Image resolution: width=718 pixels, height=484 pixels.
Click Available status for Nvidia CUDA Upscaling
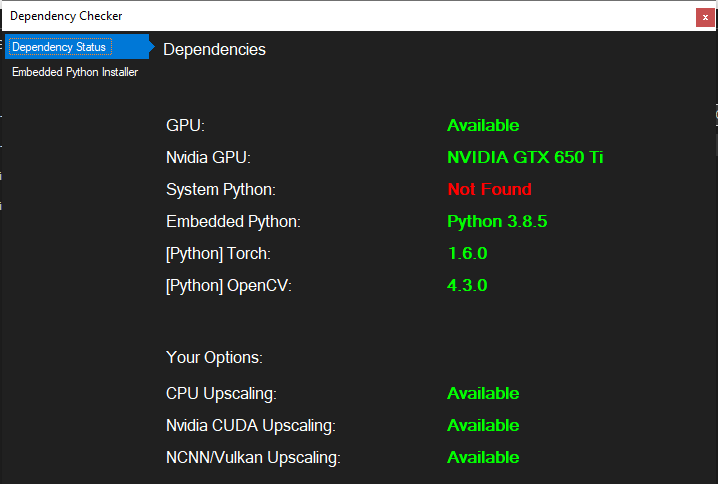483,425
